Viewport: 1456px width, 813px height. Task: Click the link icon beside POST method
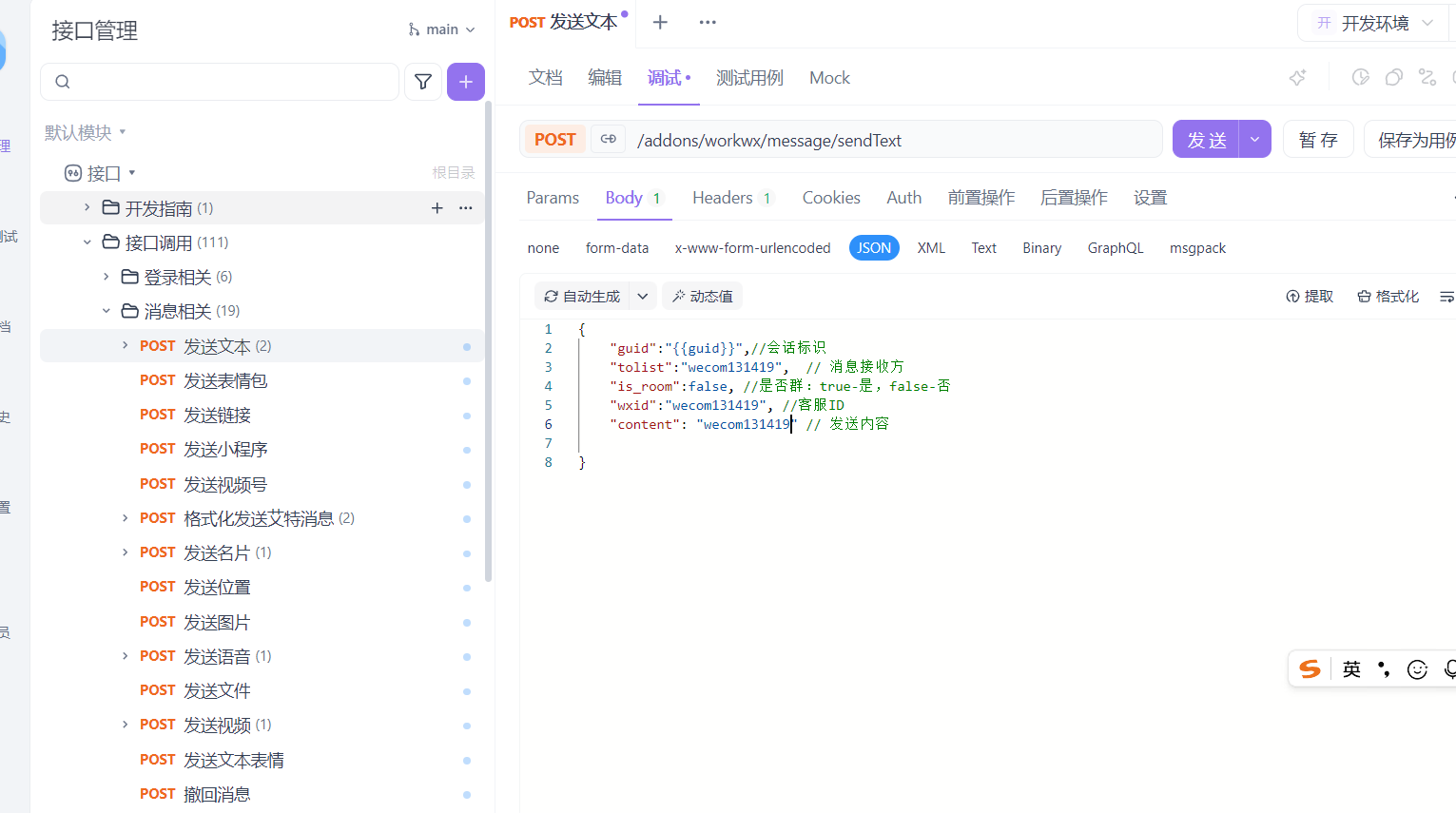(x=609, y=140)
